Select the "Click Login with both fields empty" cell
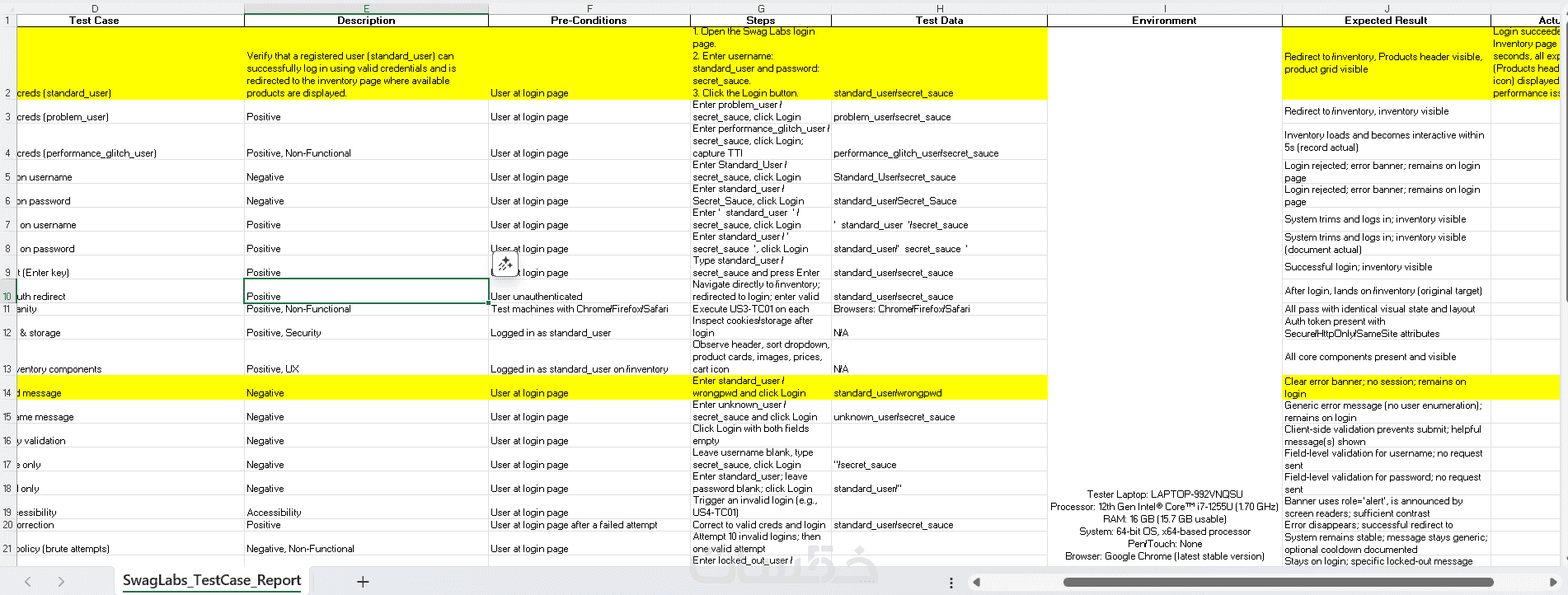 [x=761, y=435]
